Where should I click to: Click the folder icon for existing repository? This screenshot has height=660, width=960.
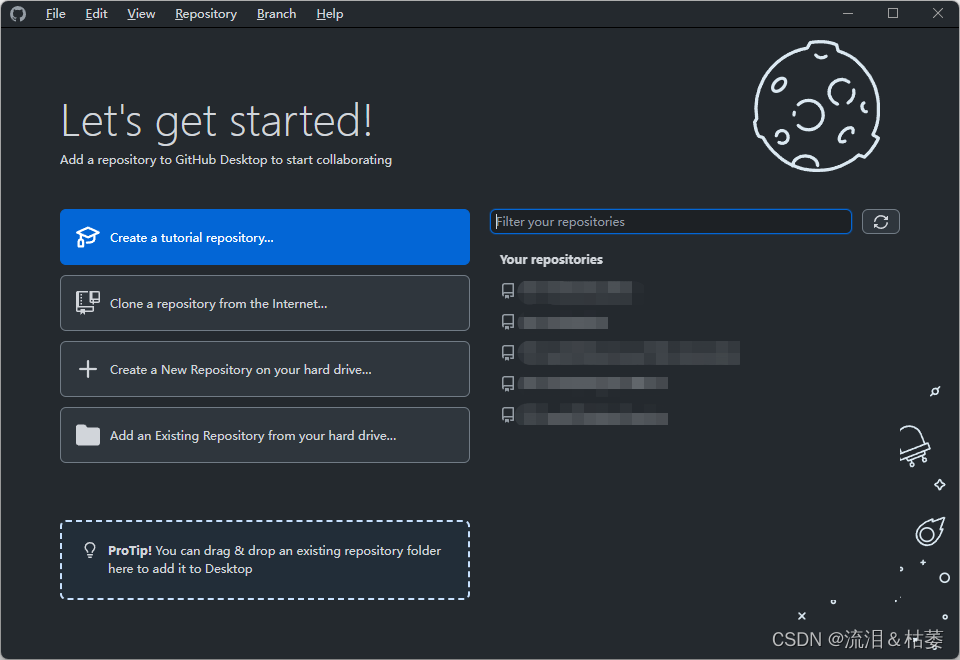(x=88, y=435)
